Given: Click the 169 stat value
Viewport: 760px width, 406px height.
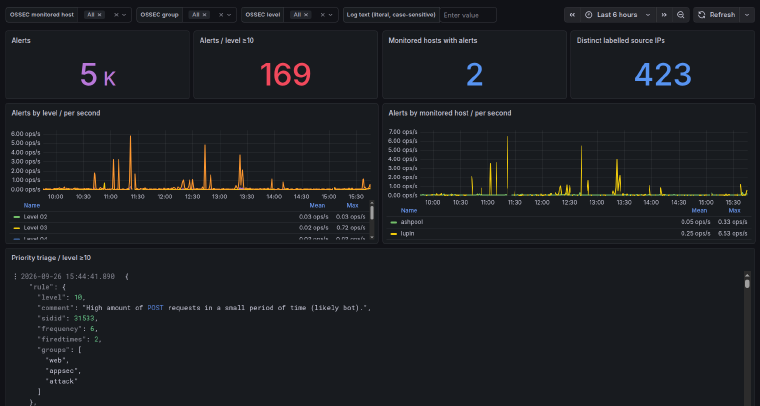Looking at the screenshot, I should [x=285, y=75].
